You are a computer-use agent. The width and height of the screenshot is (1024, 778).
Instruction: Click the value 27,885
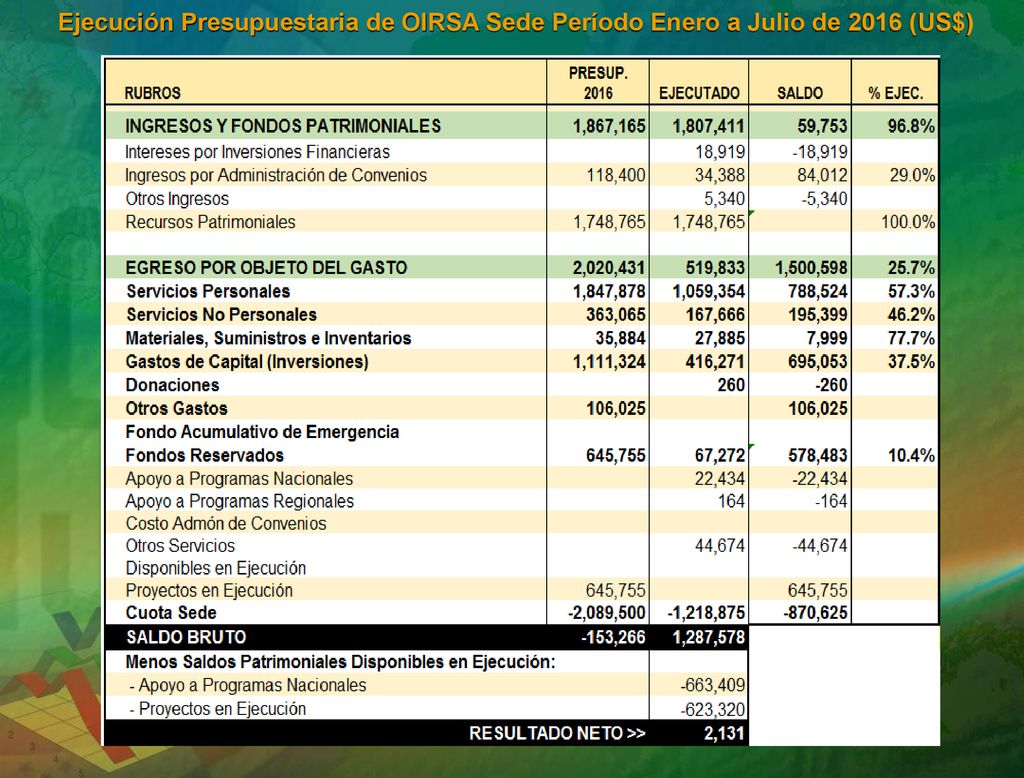click(720, 338)
